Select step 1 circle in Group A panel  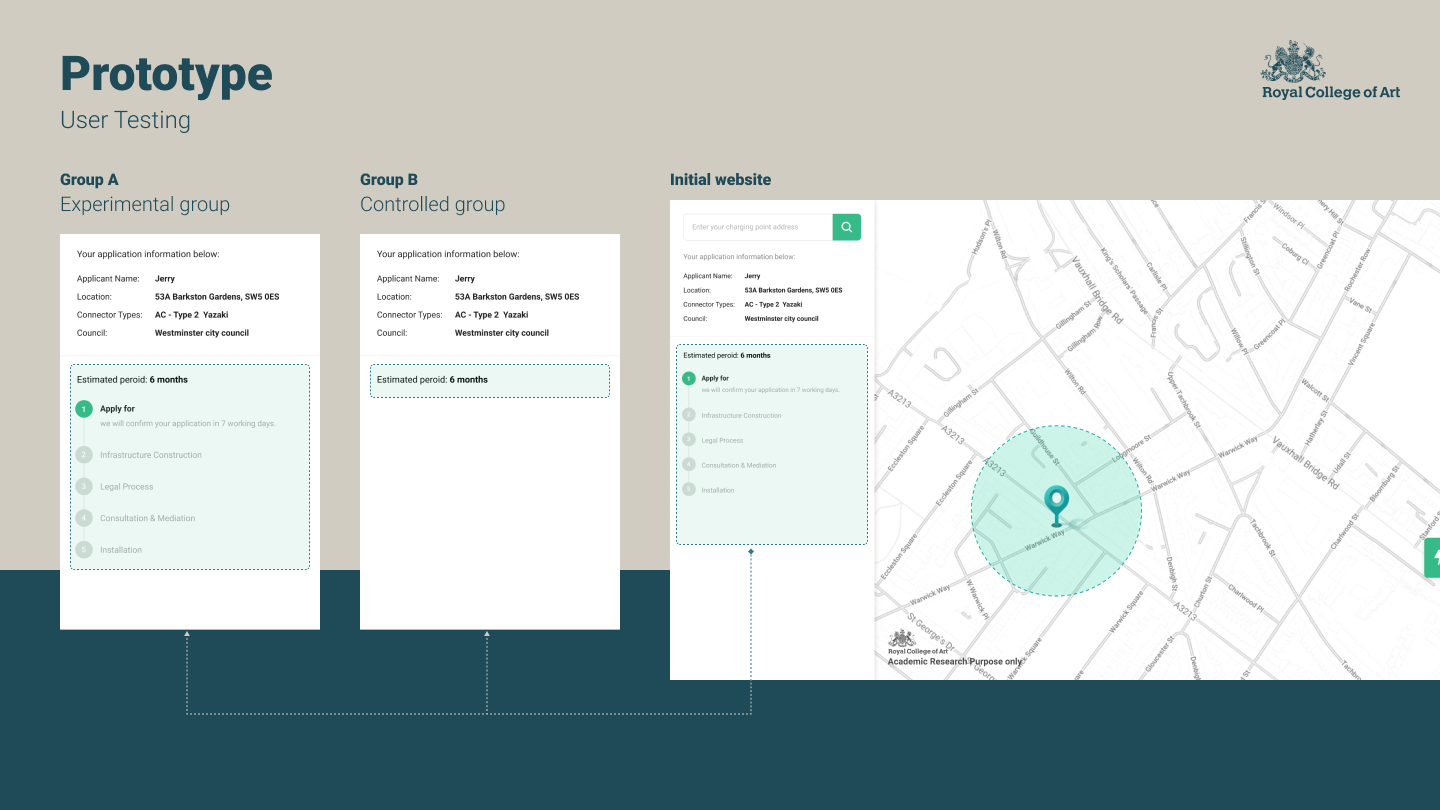[84, 409]
